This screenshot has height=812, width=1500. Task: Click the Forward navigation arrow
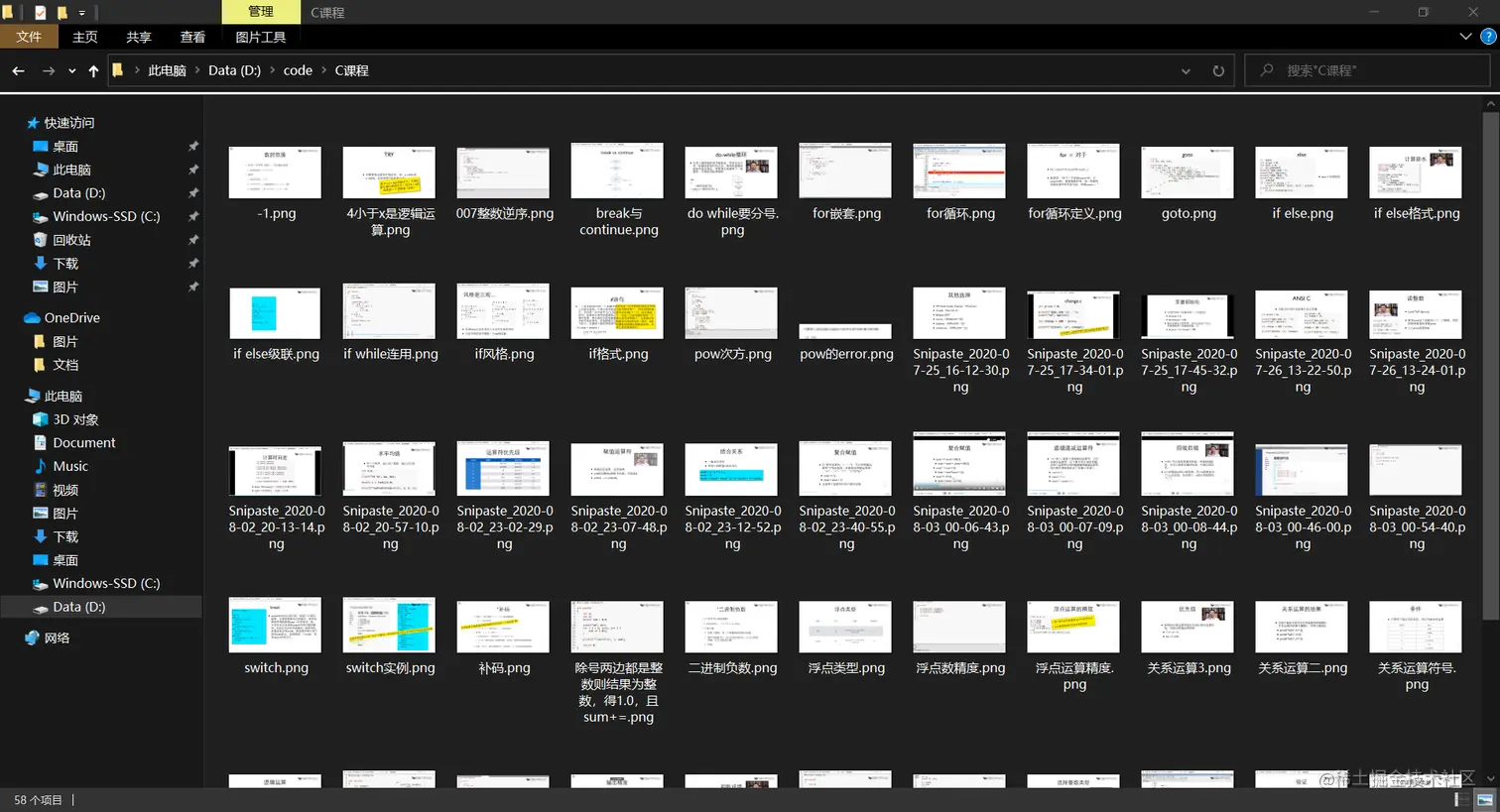[49, 70]
